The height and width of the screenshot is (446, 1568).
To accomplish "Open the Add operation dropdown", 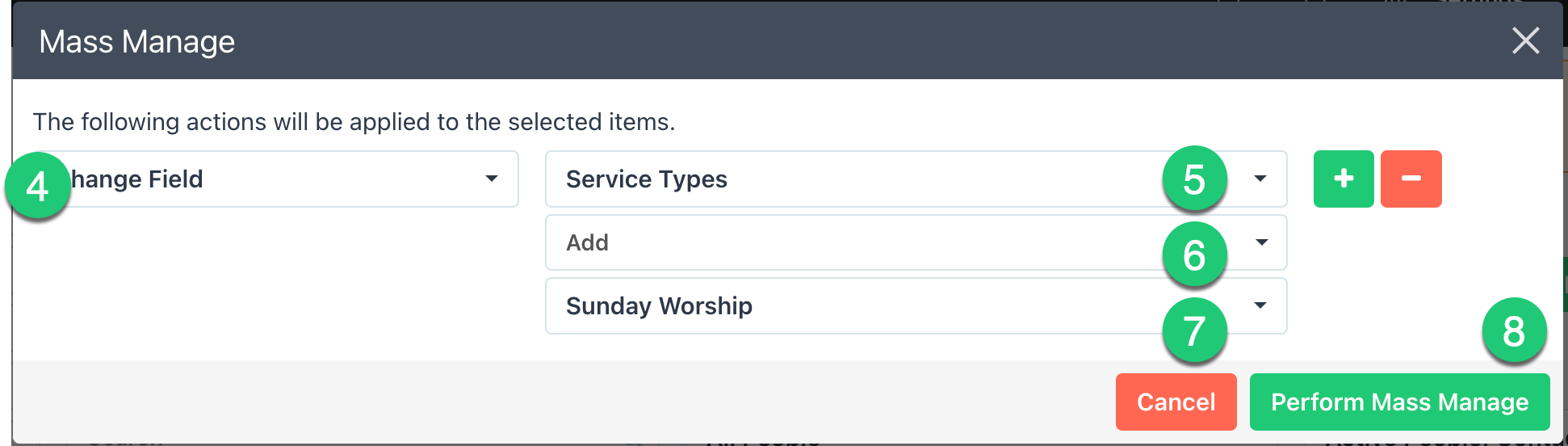I will point(916,242).
